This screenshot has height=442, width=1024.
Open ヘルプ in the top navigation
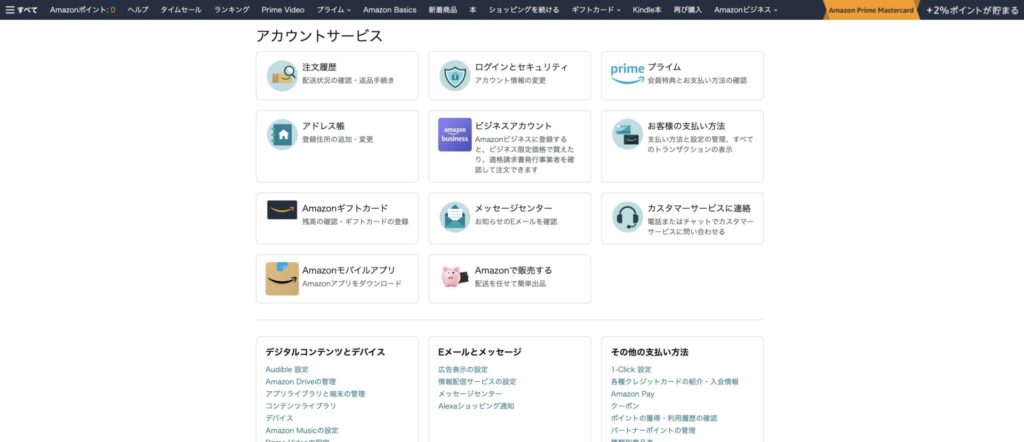point(138,10)
